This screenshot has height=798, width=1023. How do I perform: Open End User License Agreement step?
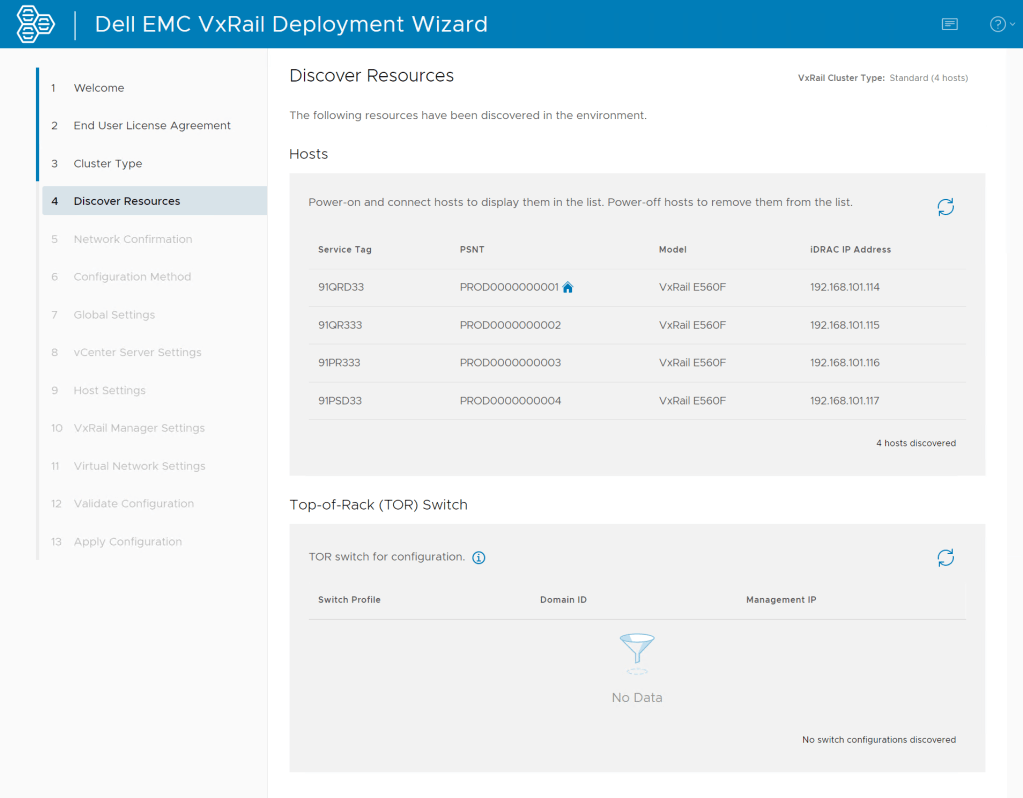point(152,126)
